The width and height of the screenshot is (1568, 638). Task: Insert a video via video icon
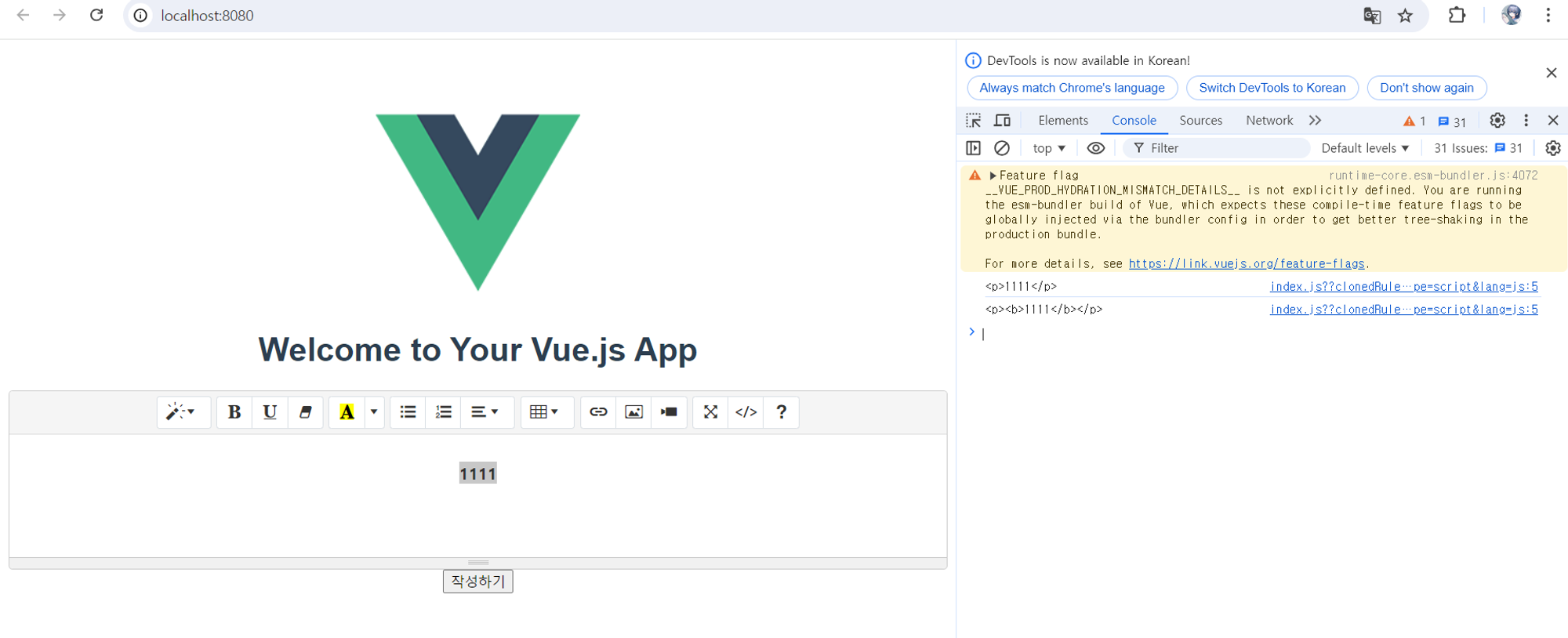[669, 412]
